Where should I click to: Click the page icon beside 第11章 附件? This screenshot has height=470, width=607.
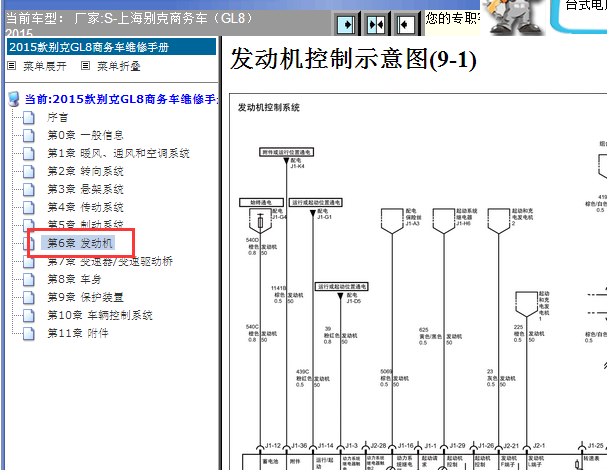click(29, 333)
